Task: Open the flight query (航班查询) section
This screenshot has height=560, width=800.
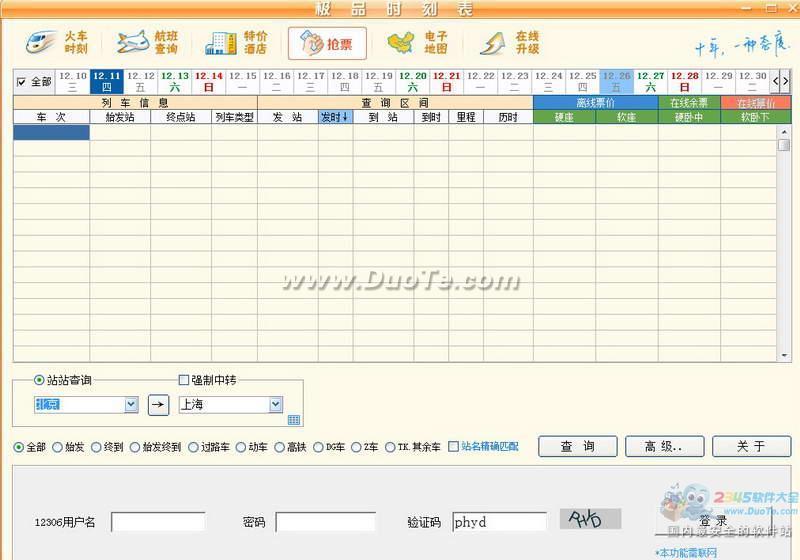Action: click(x=147, y=43)
